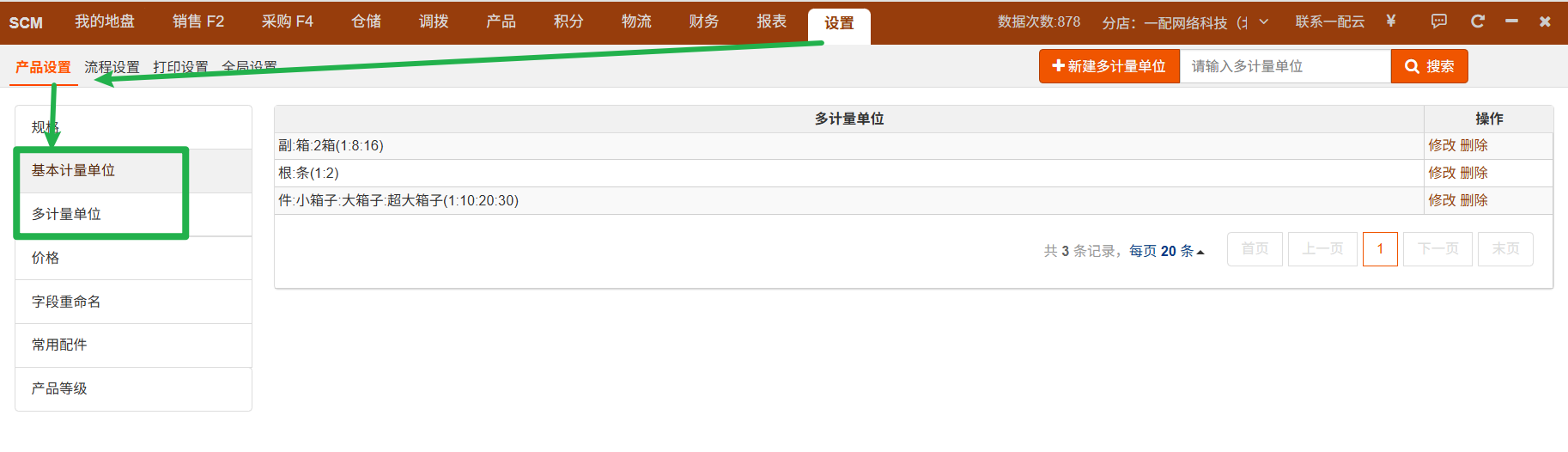
Task: Minimize the window using the dash icon
Action: (1511, 21)
